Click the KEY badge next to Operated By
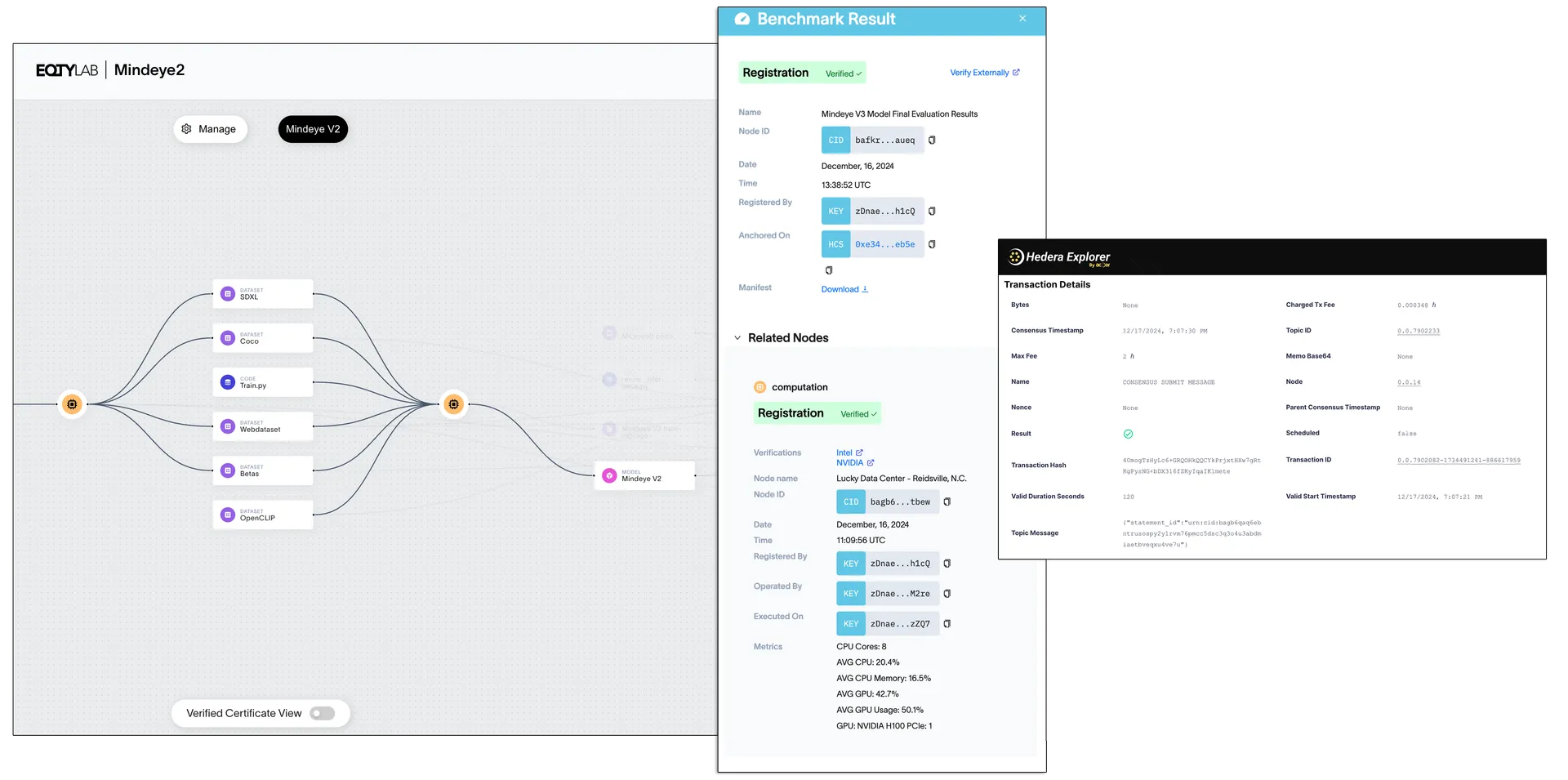Image resolution: width=1568 pixels, height=780 pixels. [851, 594]
